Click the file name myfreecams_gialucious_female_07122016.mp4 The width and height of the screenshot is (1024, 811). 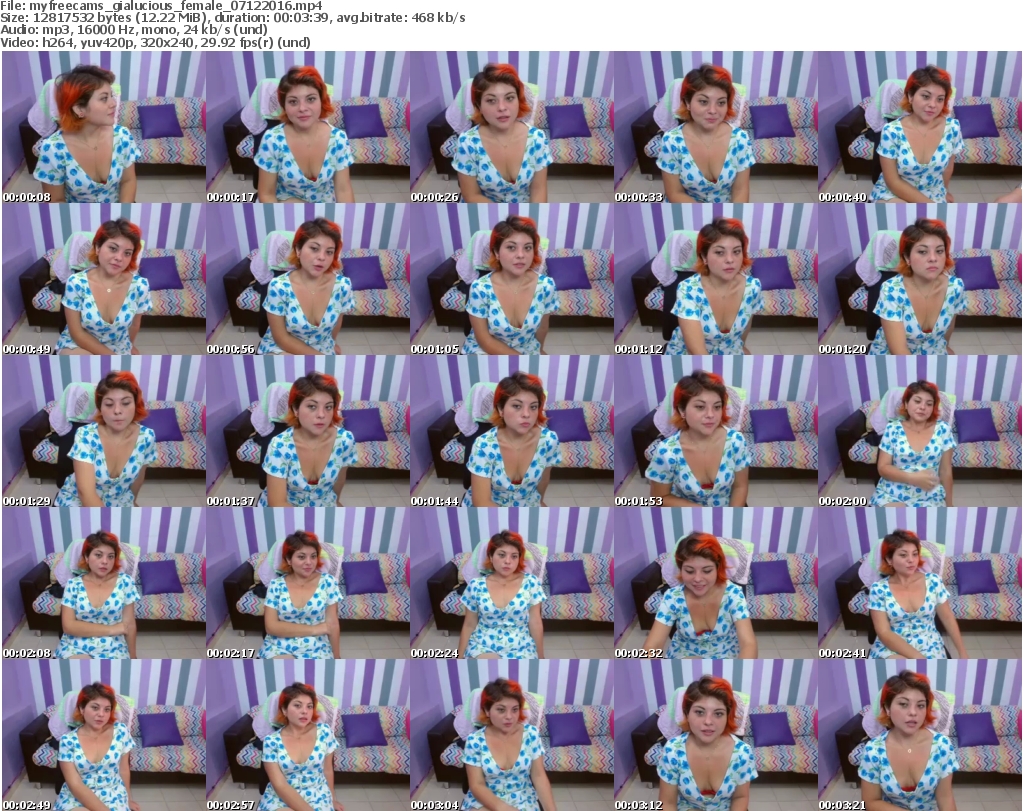tap(176, 6)
